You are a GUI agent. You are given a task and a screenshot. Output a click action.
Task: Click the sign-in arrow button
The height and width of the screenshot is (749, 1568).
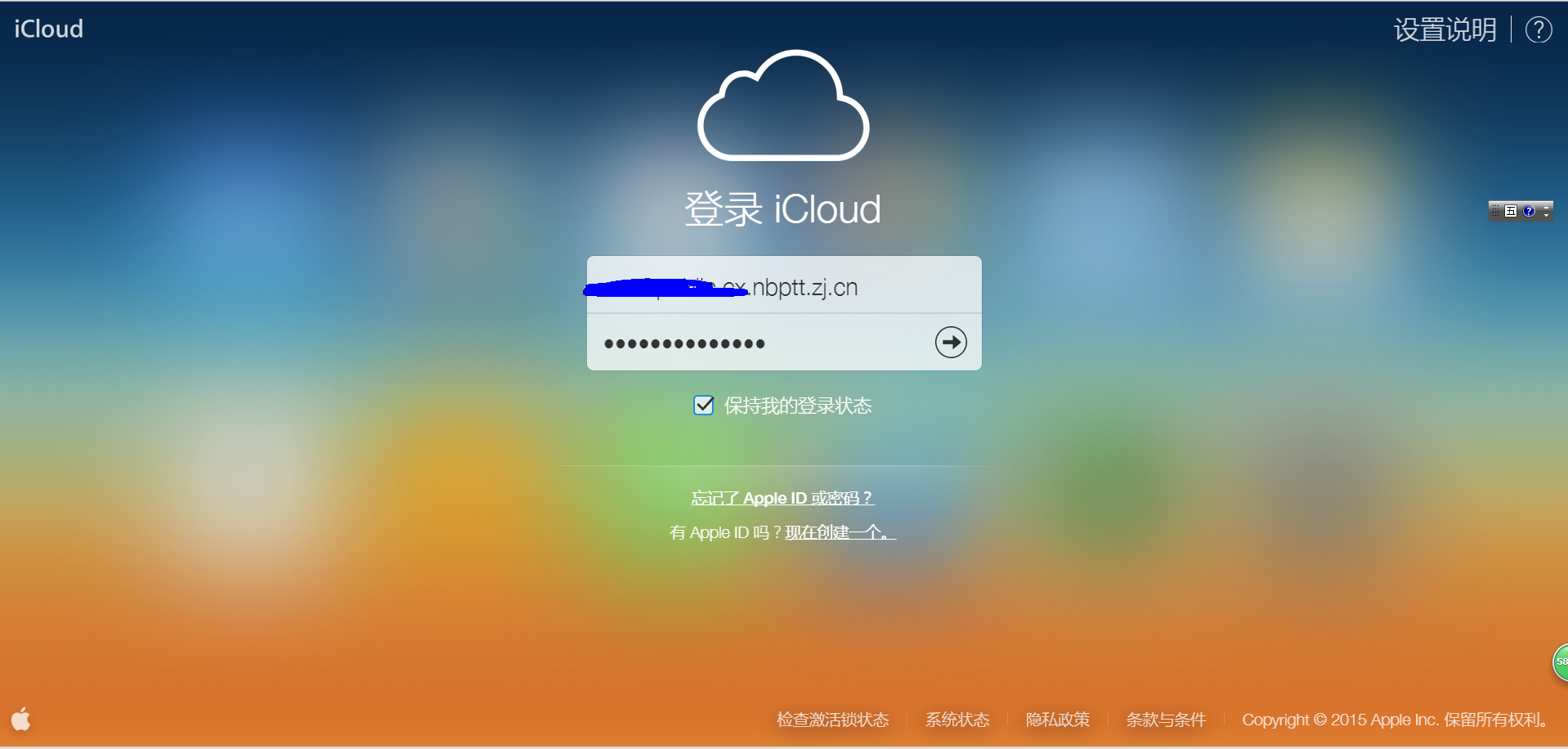coord(951,342)
